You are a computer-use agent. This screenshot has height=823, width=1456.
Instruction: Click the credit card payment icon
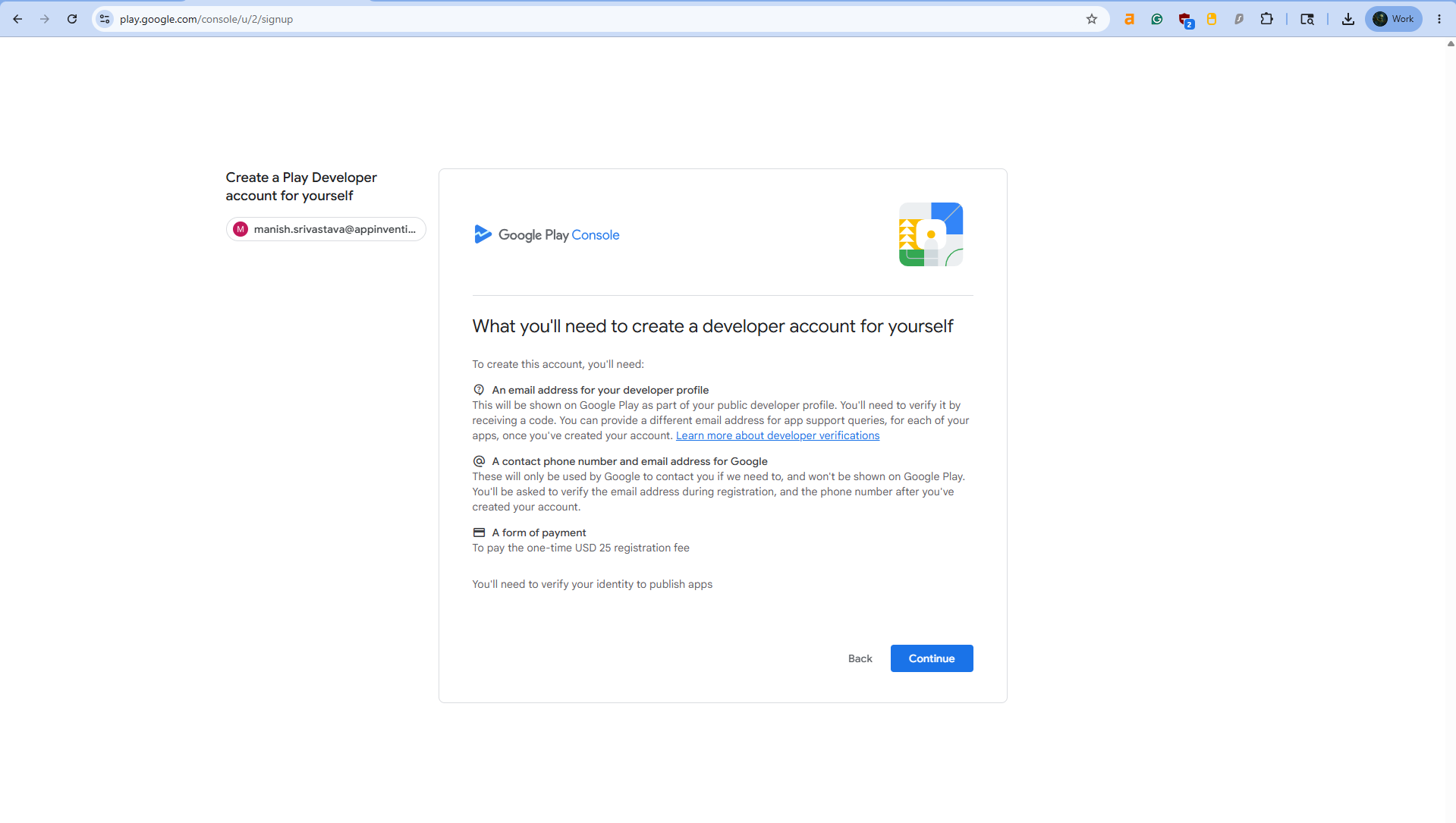[479, 532]
